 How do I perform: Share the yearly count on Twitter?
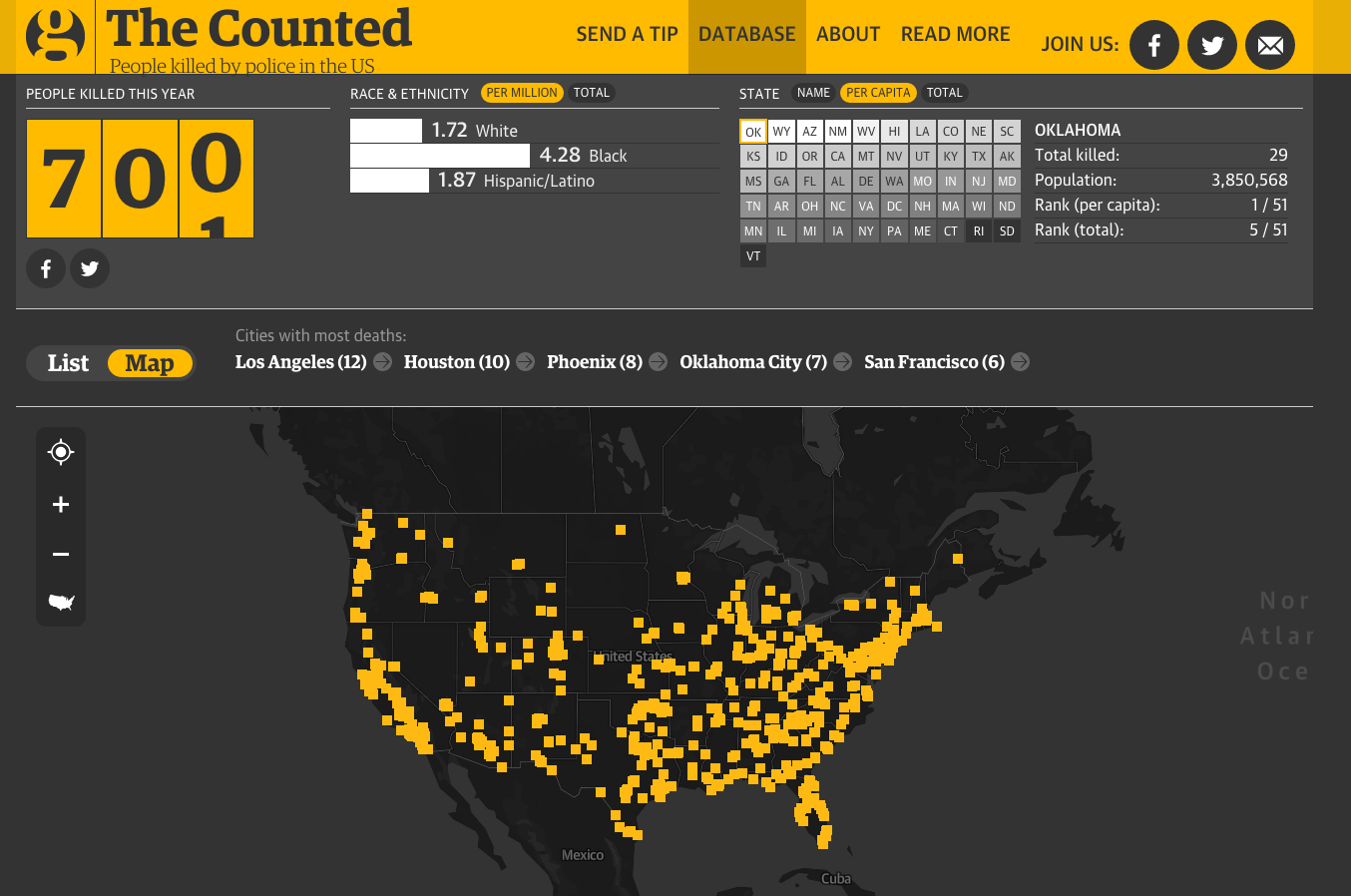(90, 268)
